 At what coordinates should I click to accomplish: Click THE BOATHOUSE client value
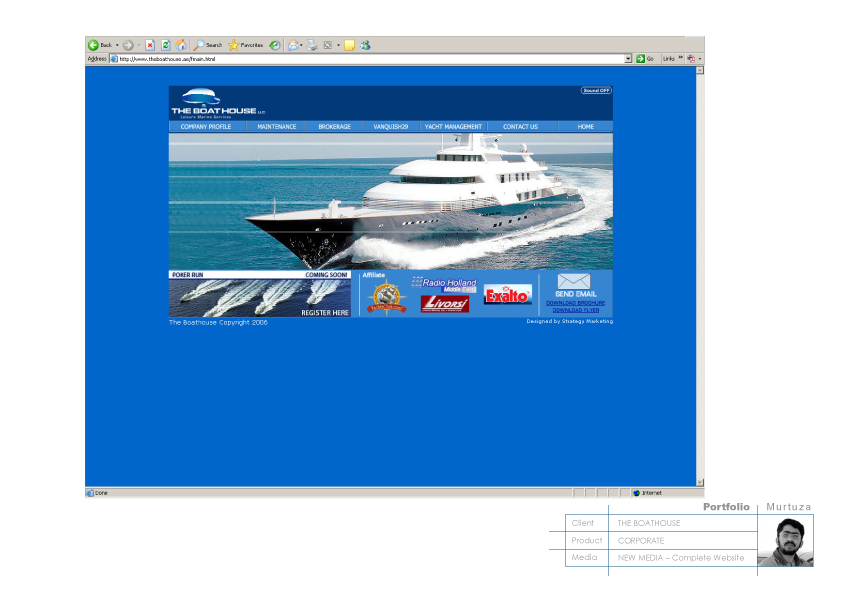[649, 523]
